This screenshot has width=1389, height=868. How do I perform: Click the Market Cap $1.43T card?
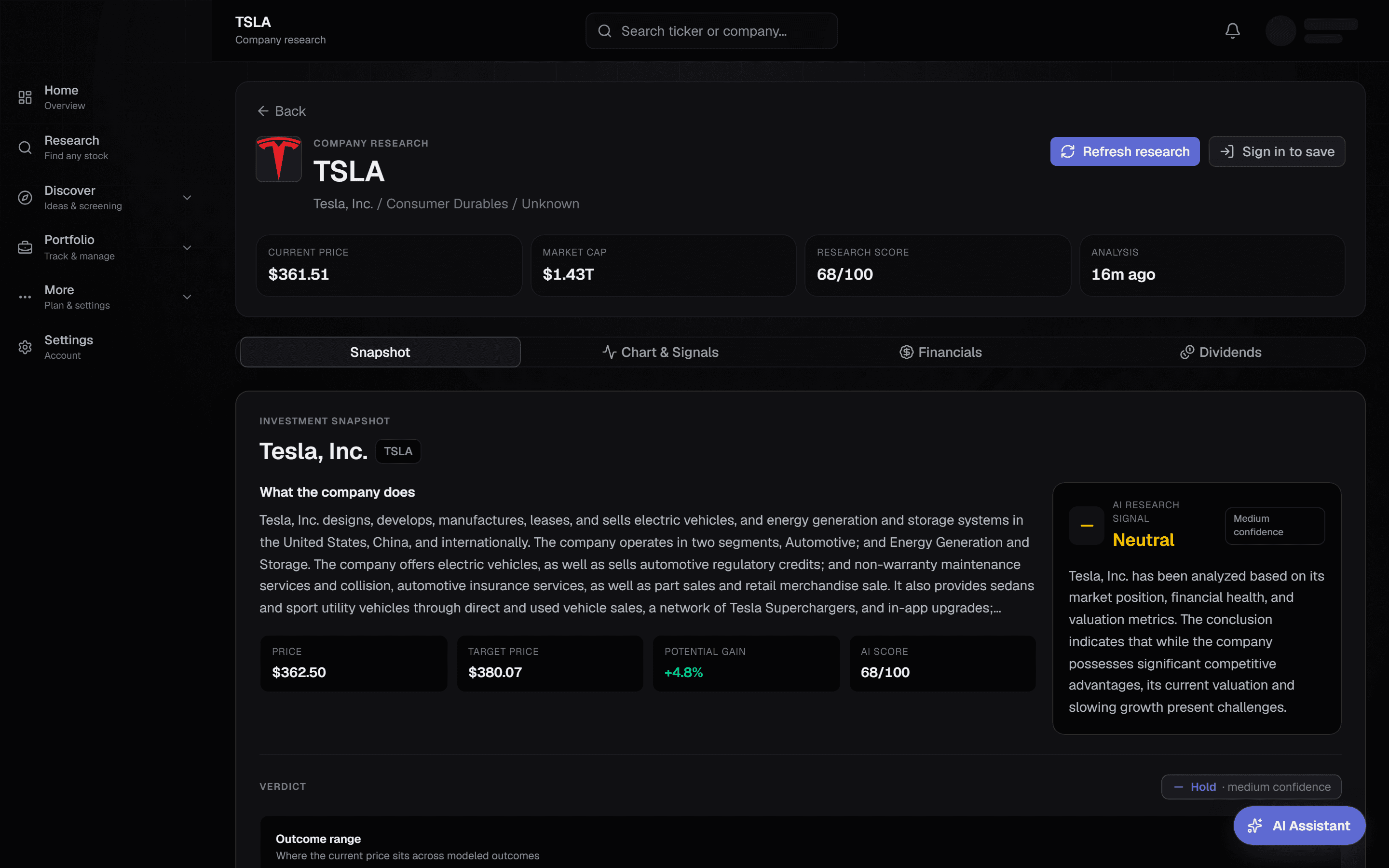pos(664,266)
